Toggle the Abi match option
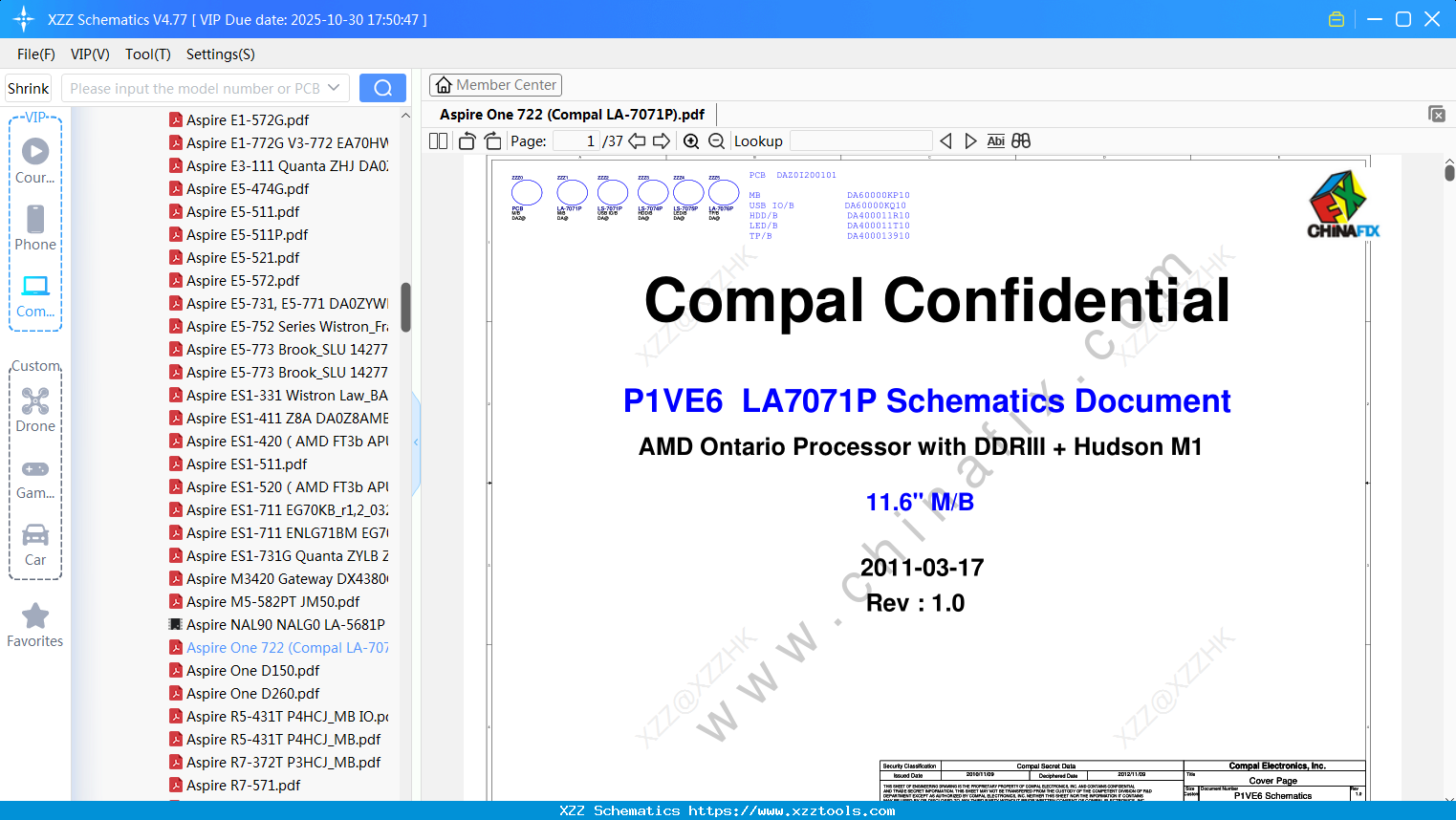Viewport: 1456px width, 820px height. point(996,141)
